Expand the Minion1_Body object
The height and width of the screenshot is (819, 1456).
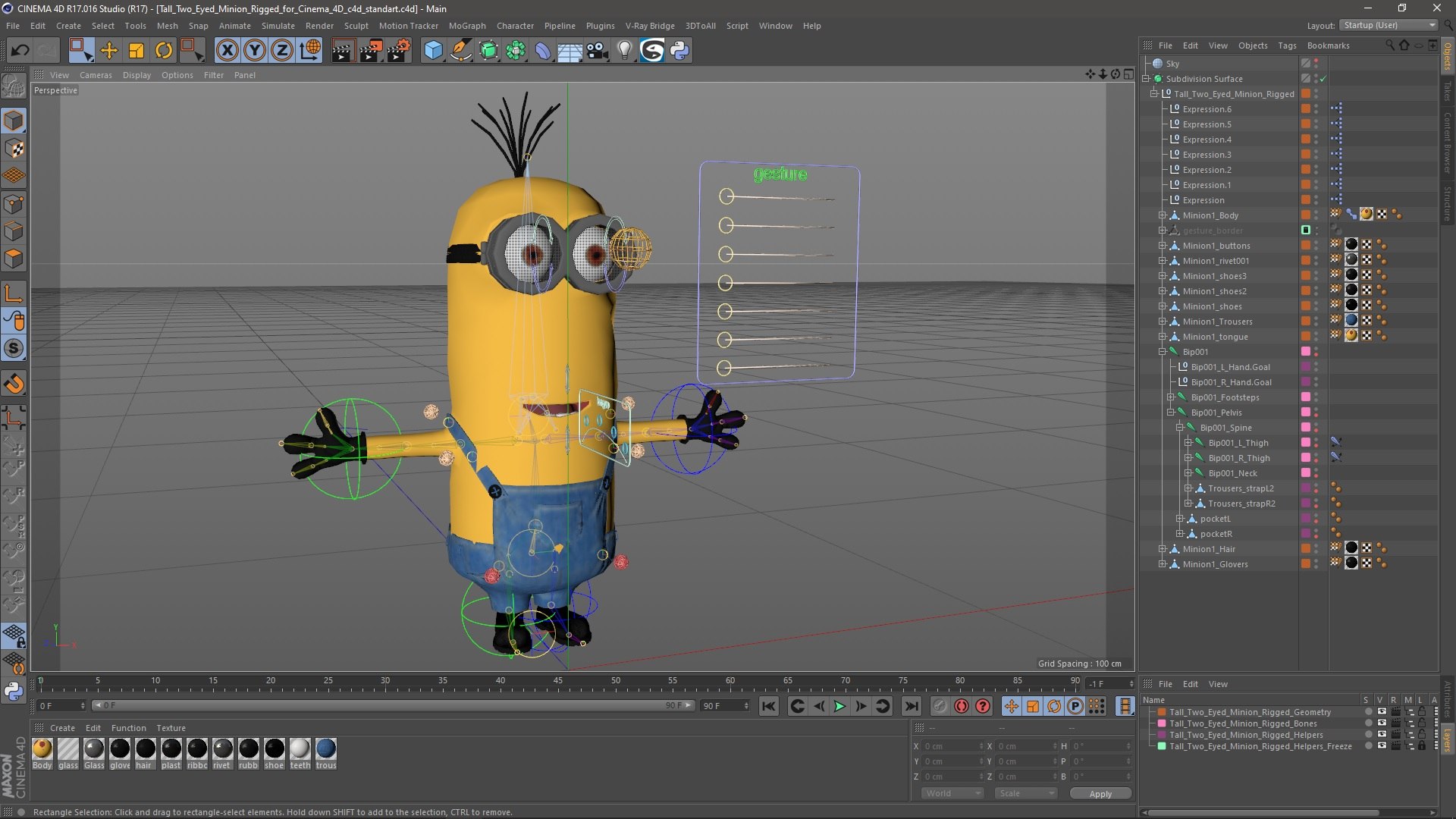pos(1162,215)
